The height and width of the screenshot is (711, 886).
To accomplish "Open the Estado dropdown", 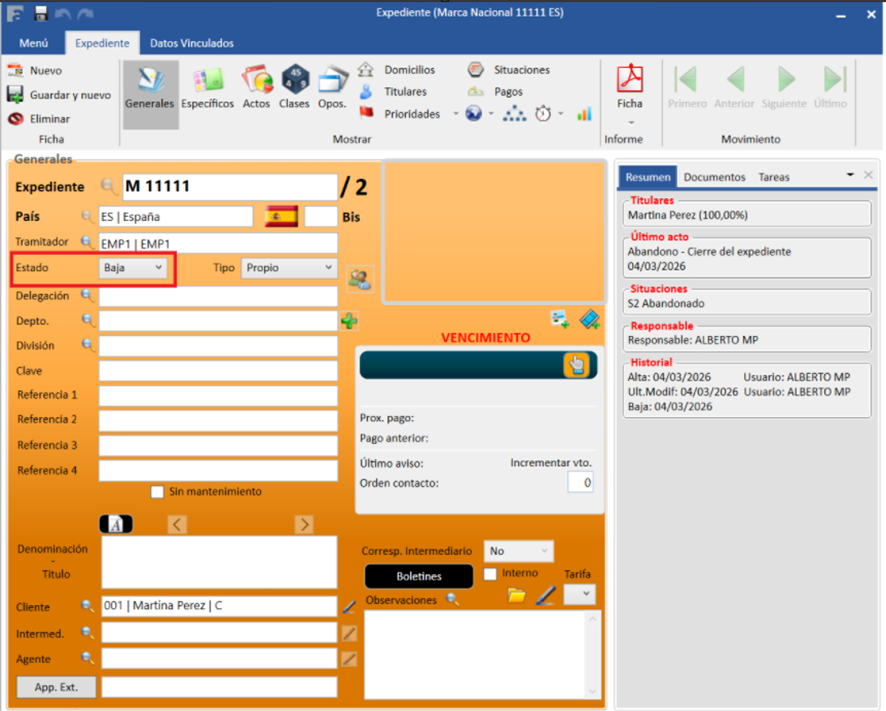I will (x=135, y=268).
